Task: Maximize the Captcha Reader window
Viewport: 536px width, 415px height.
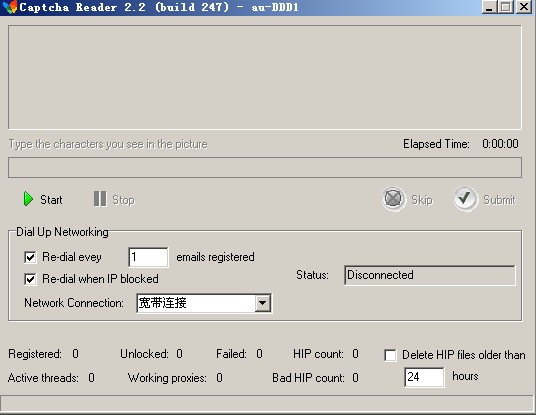Action: click(506, 7)
